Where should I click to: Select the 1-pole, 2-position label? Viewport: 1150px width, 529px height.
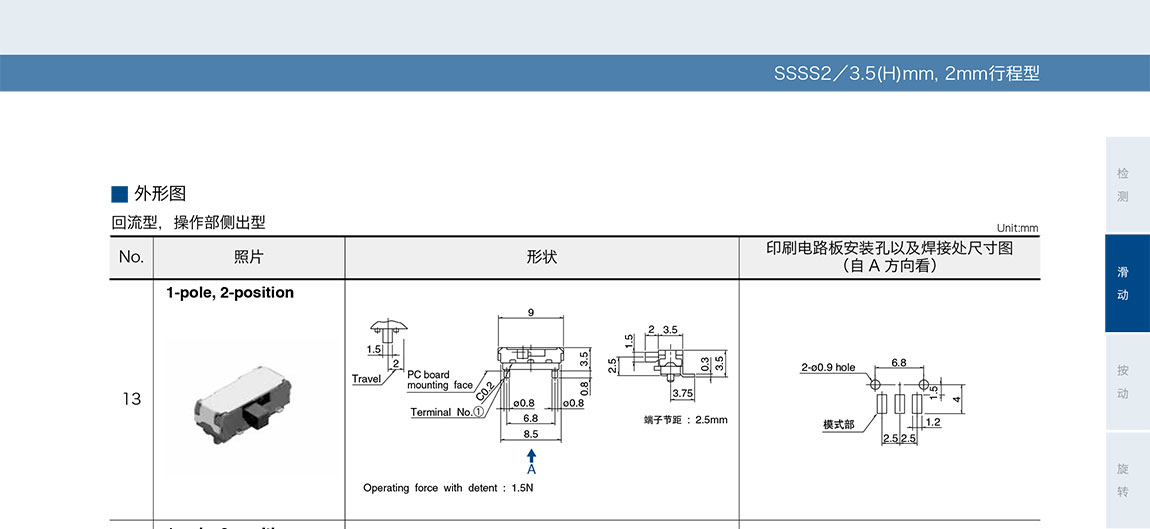(x=230, y=293)
